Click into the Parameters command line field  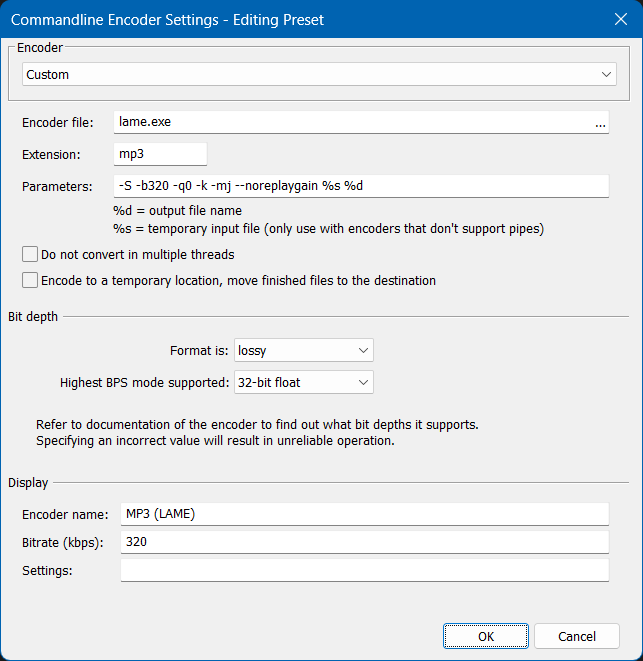click(360, 186)
